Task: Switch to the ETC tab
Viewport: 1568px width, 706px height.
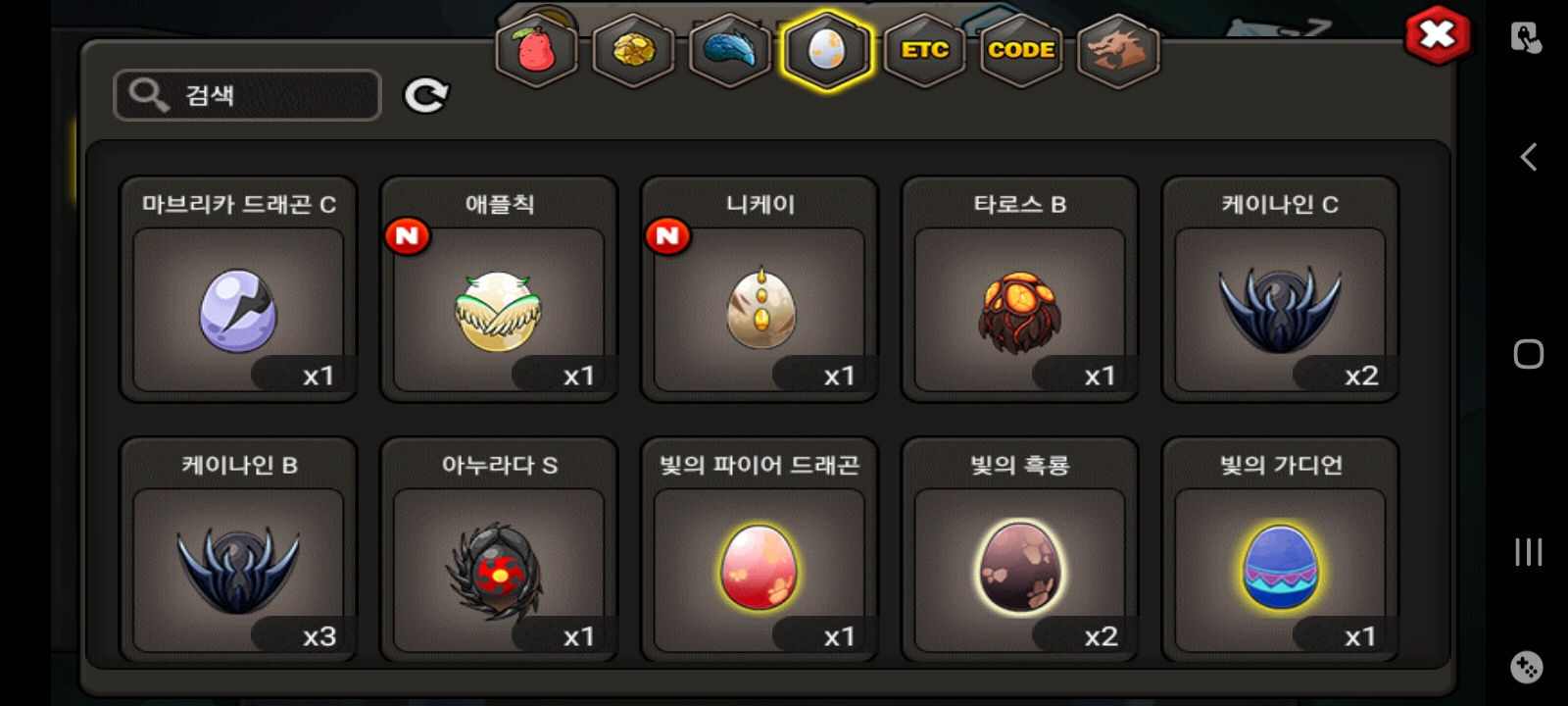Action: pos(924,50)
